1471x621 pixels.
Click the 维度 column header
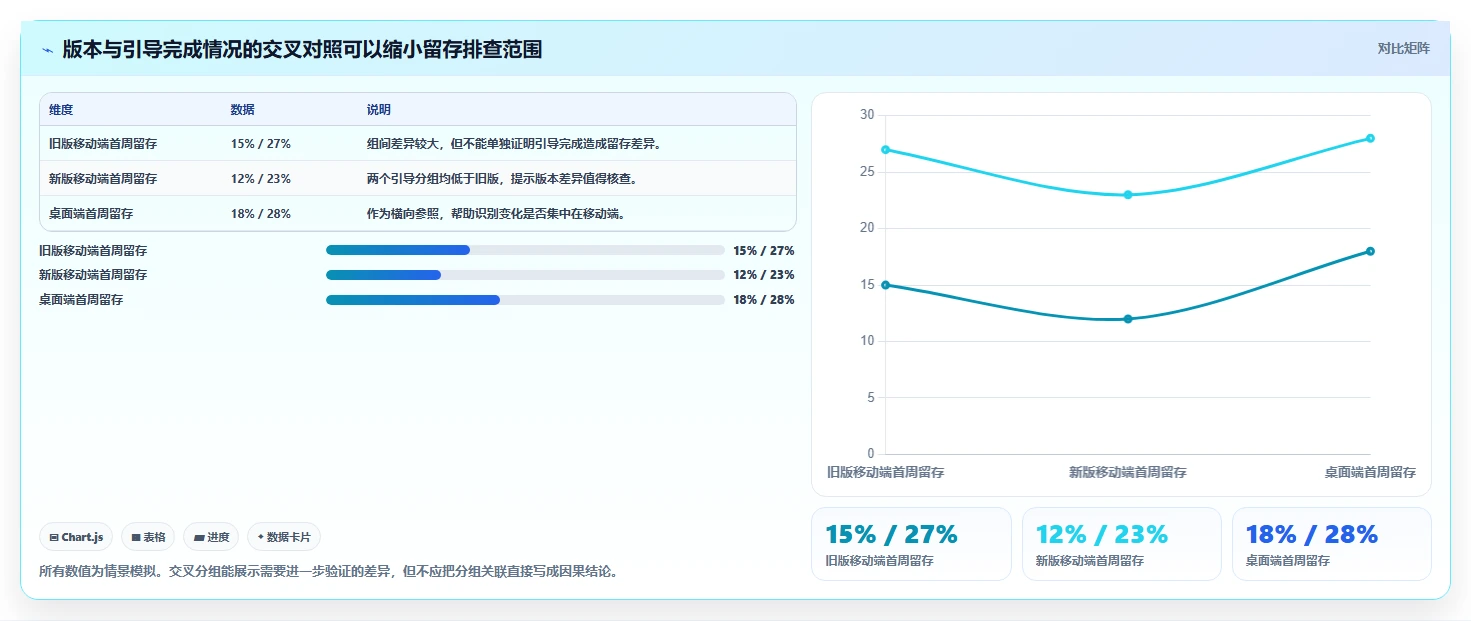[61, 110]
